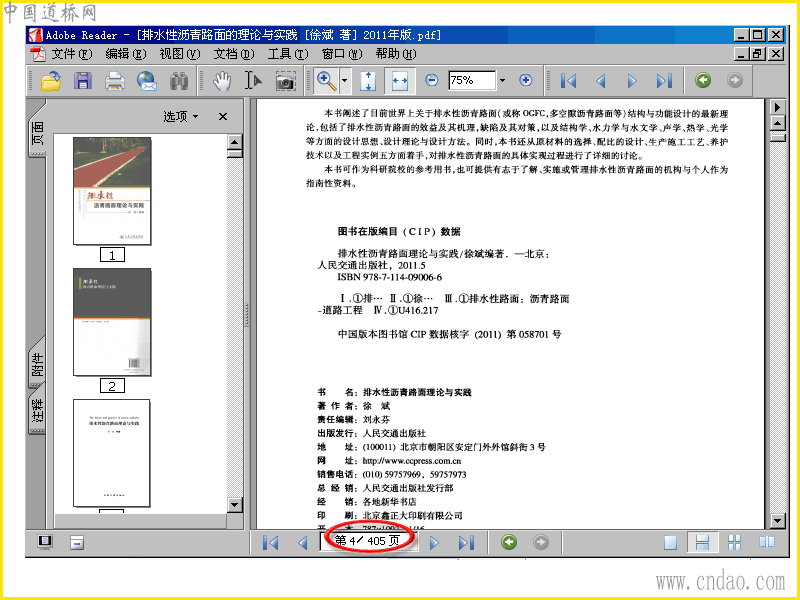
Task: Open the 文档(D) menu
Action: (234, 54)
